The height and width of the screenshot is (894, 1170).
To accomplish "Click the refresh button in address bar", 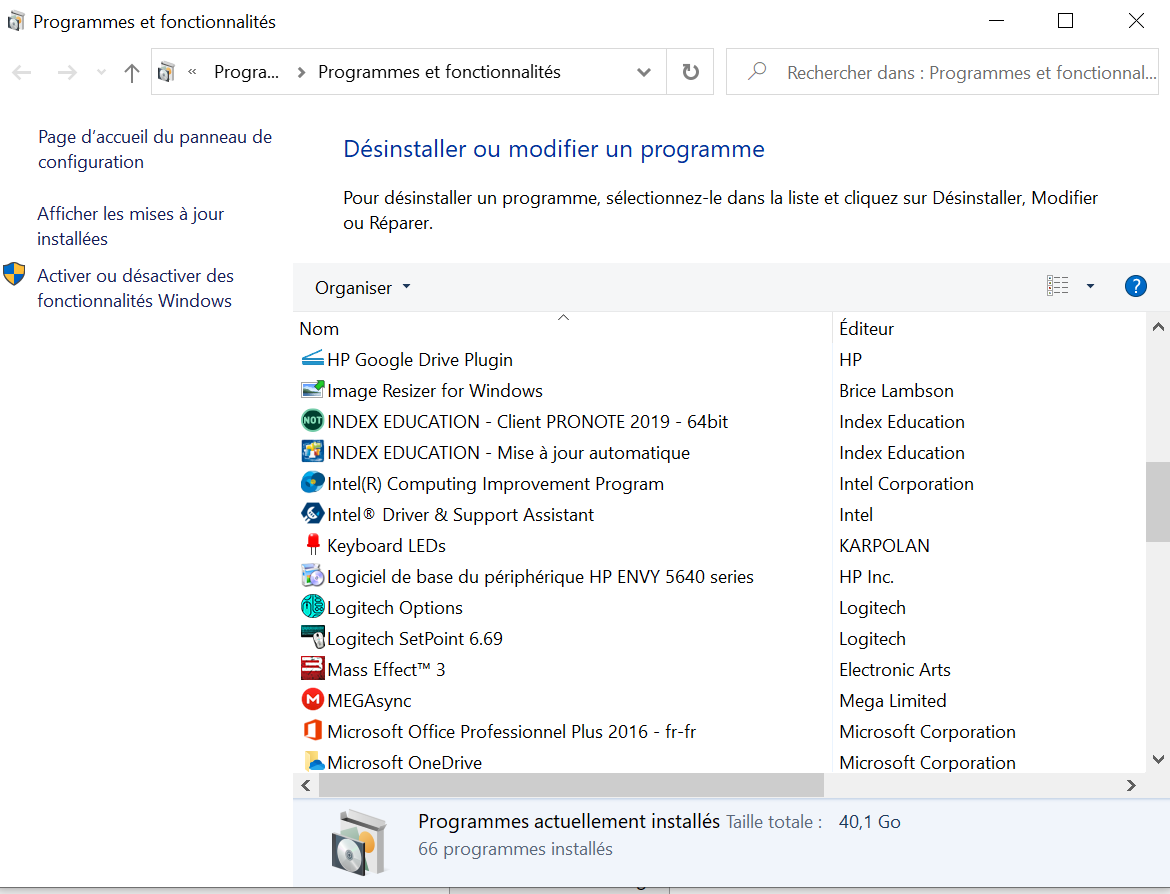I will point(690,72).
